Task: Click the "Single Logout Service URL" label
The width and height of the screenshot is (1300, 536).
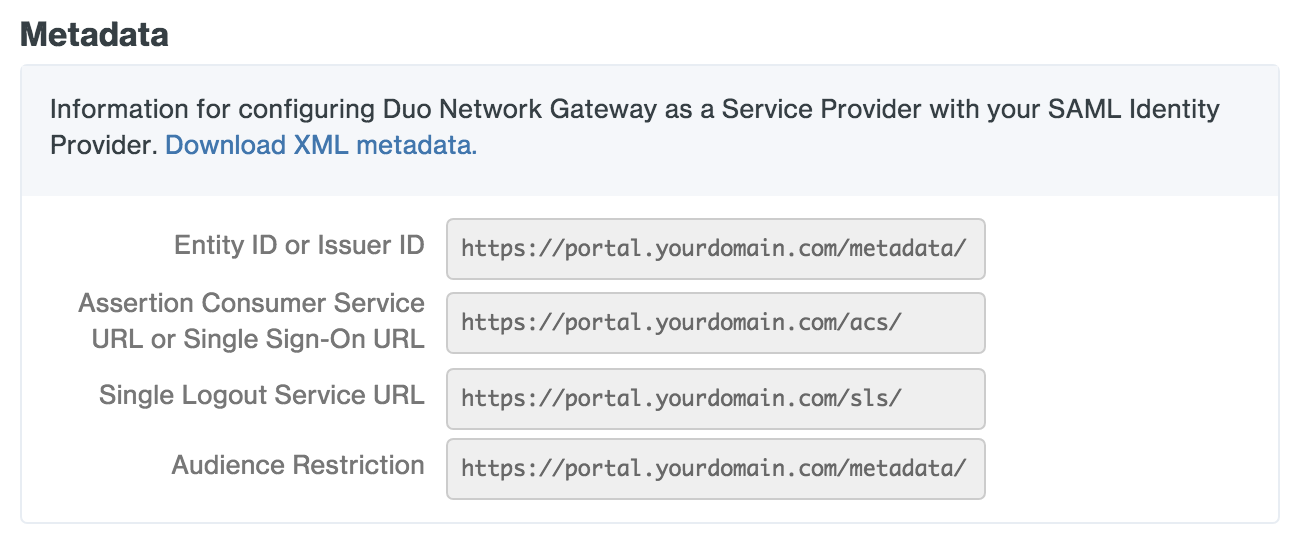Action: (261, 394)
